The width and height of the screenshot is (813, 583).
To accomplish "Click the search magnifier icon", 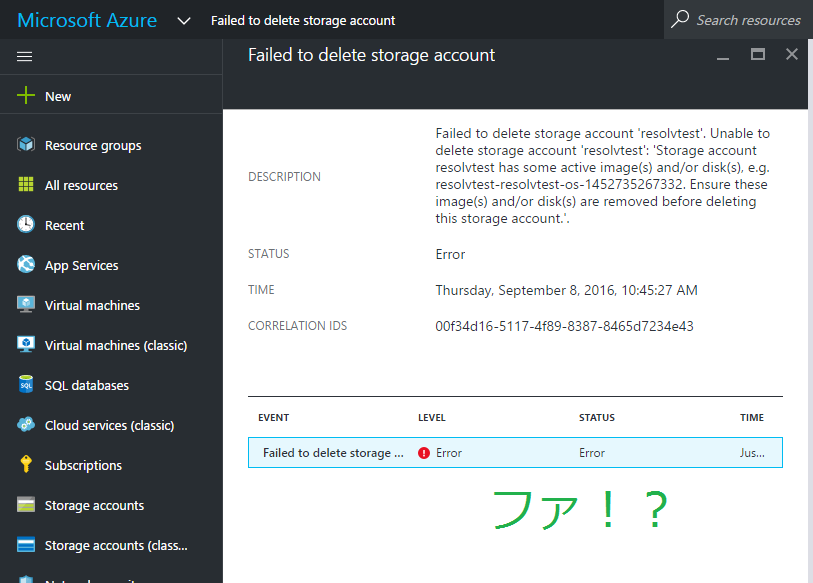I will [680, 19].
